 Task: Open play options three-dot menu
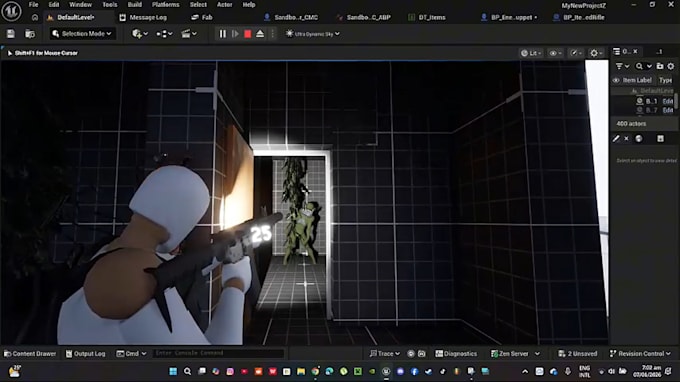coord(272,34)
